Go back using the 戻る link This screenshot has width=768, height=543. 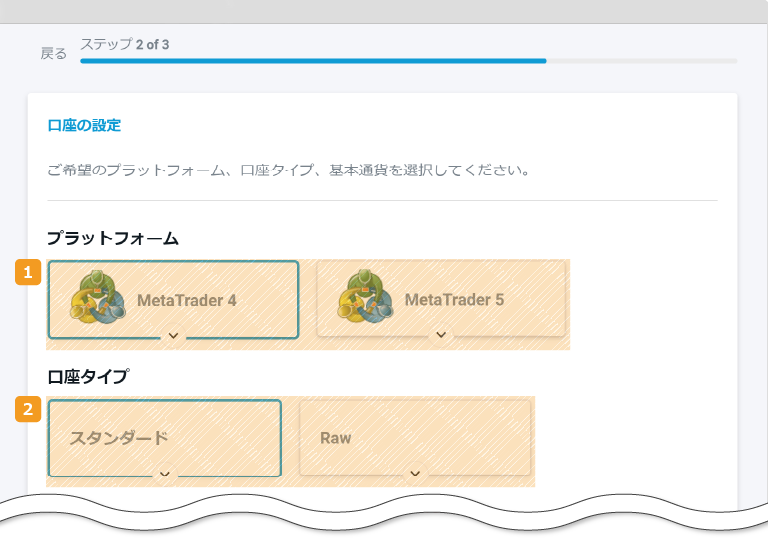(53, 53)
